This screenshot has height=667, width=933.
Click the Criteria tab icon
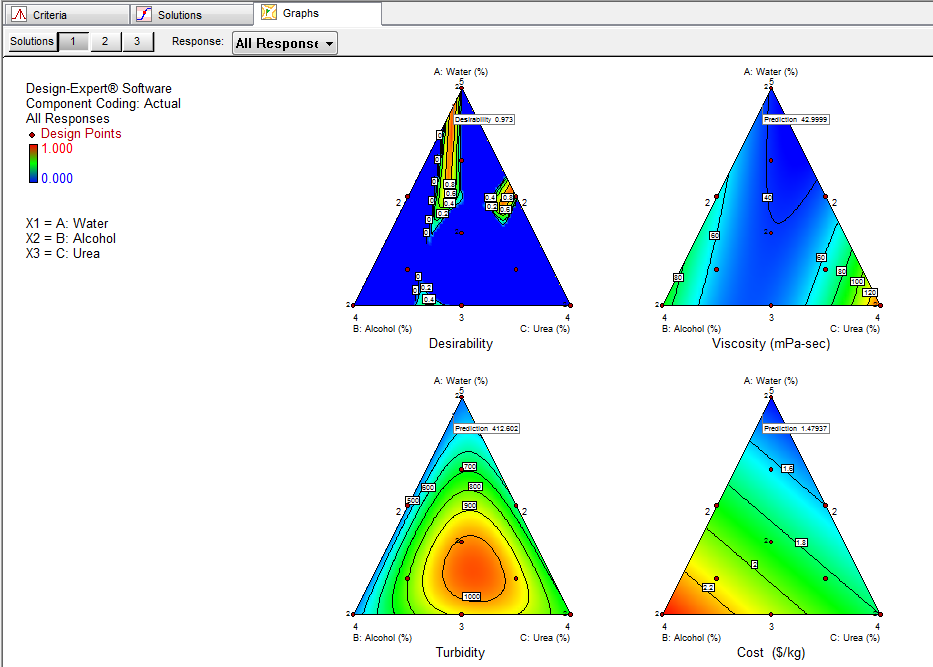[17, 15]
